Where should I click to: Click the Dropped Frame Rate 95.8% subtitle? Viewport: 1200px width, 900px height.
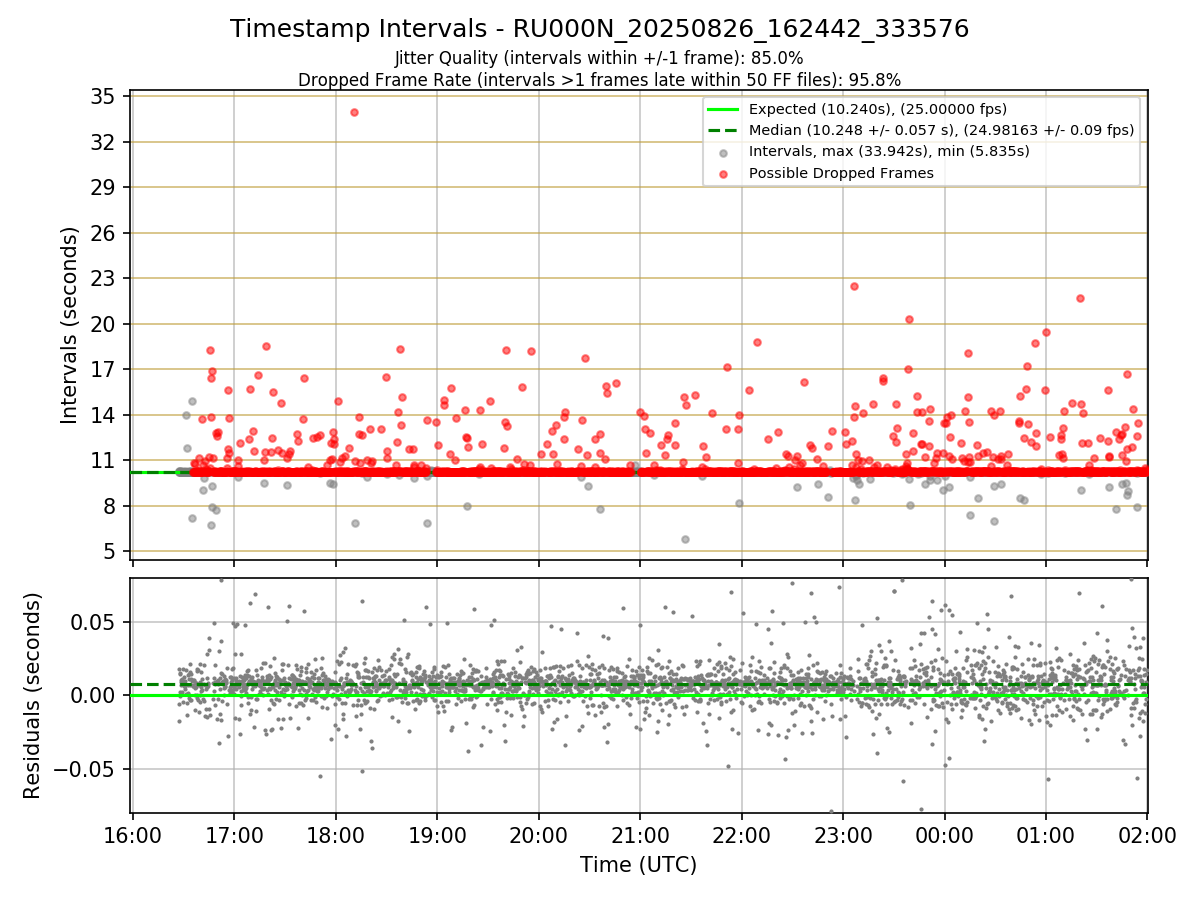(x=599, y=80)
